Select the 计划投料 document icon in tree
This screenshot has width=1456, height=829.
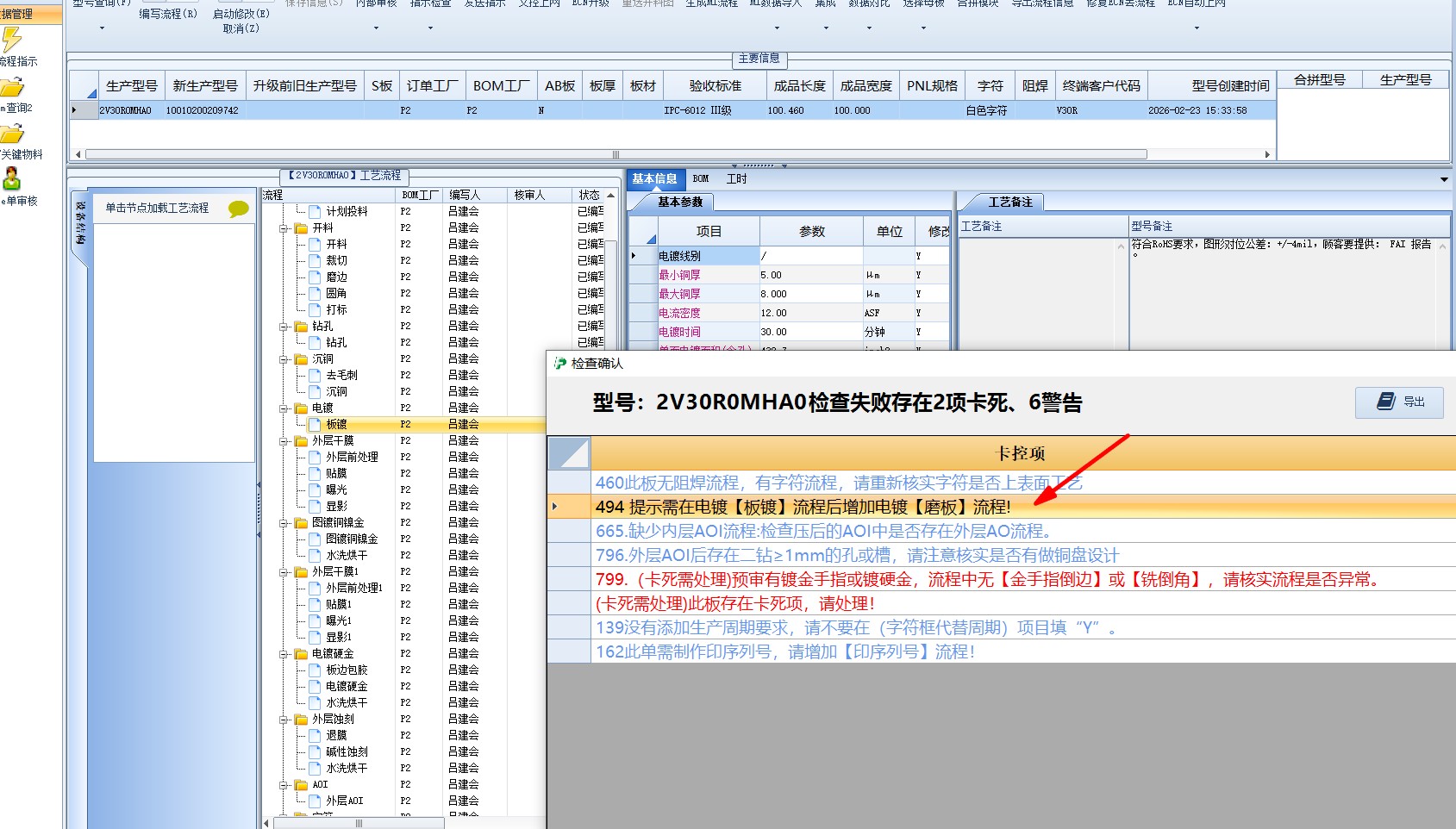click(x=315, y=211)
